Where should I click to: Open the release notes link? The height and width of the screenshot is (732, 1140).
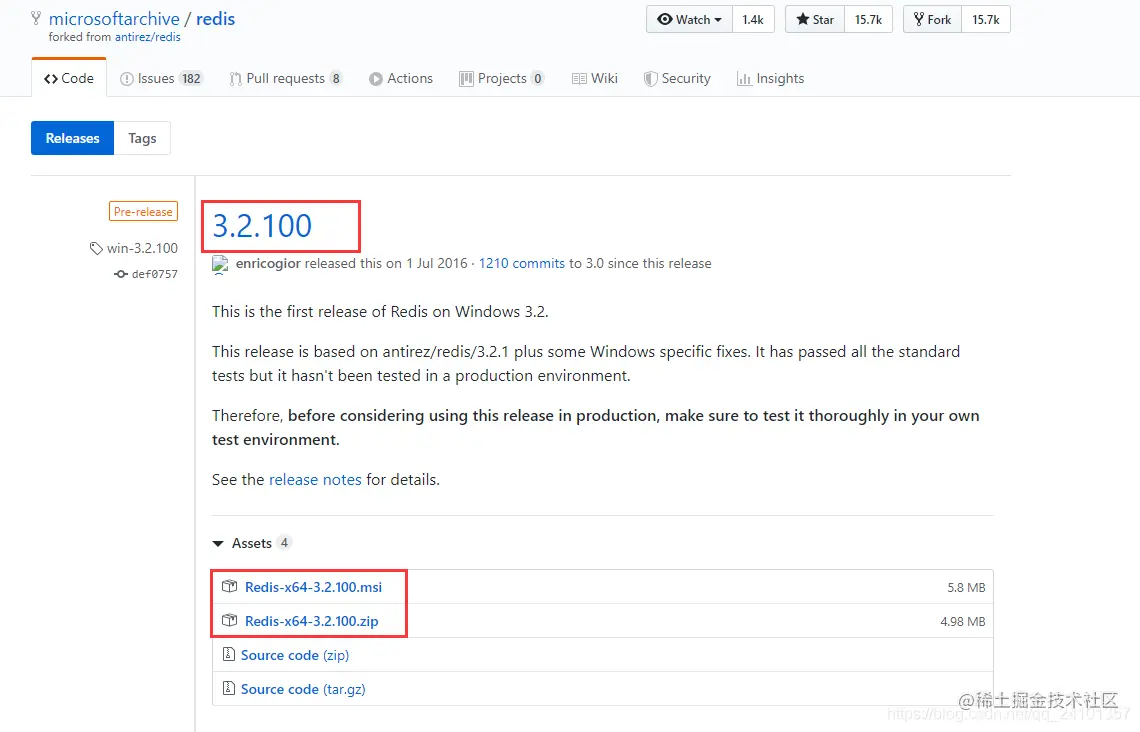point(315,480)
